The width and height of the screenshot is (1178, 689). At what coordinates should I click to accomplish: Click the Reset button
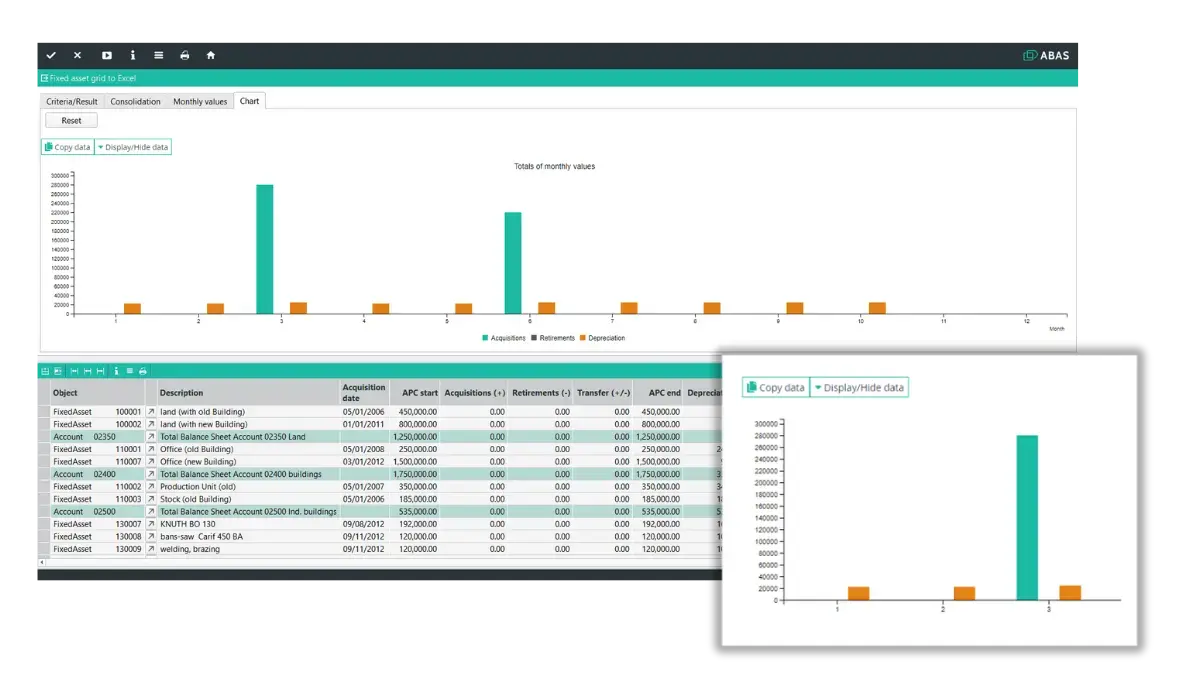point(71,120)
